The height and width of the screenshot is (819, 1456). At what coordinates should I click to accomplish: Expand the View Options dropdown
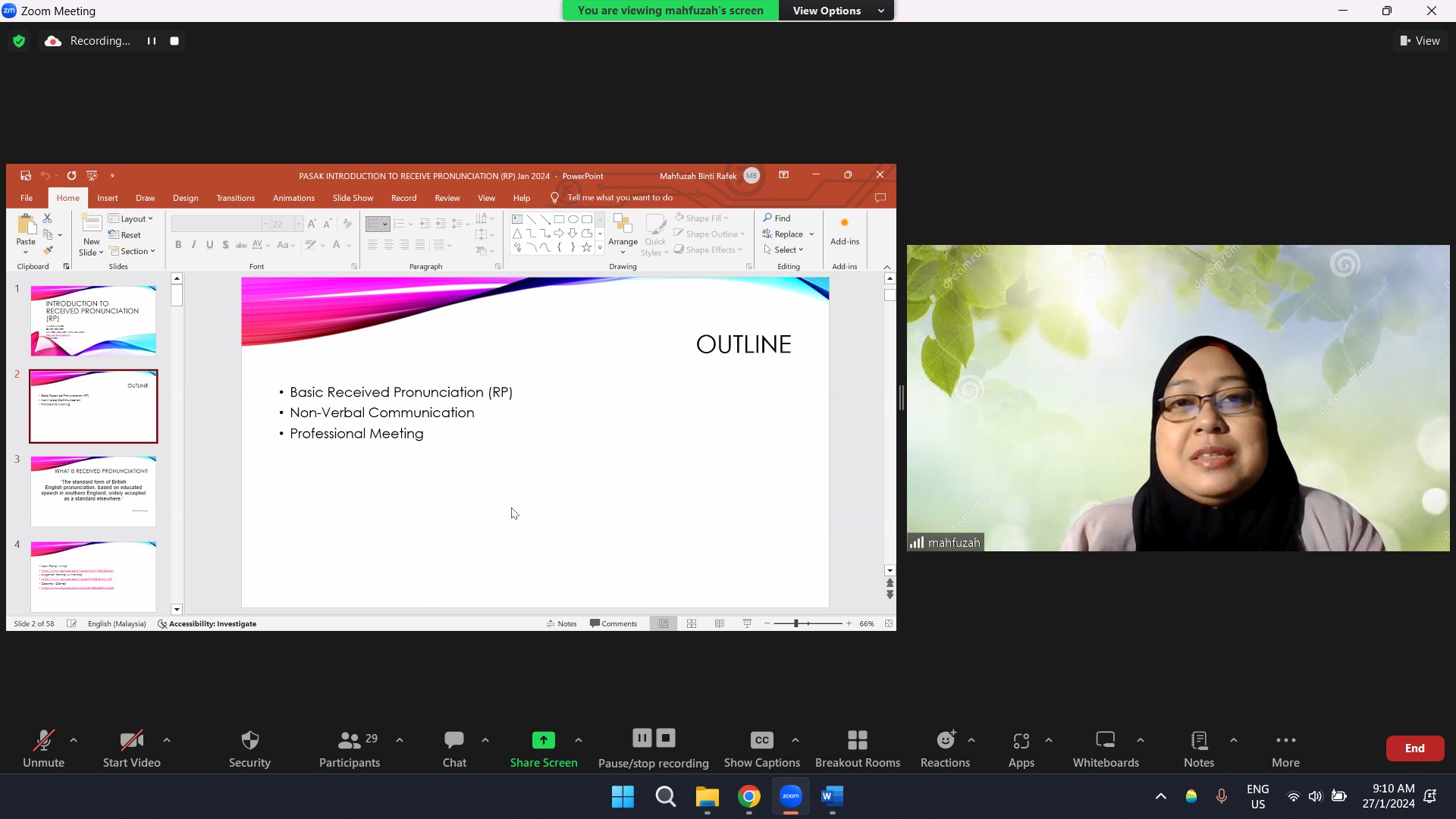(x=836, y=11)
